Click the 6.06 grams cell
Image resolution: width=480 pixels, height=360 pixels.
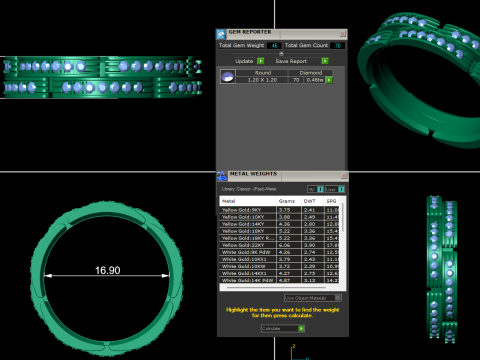pyautogui.click(x=289, y=245)
